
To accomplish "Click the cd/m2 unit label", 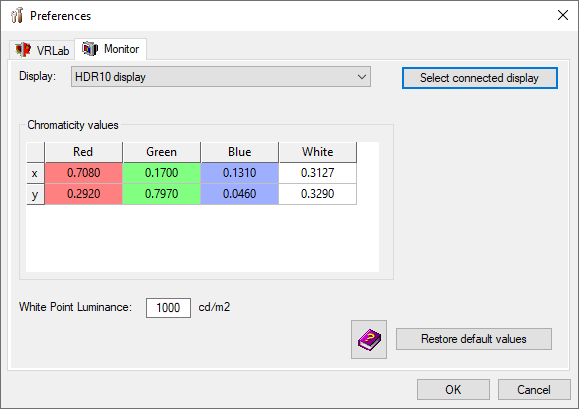I will pyautogui.click(x=214, y=307).
